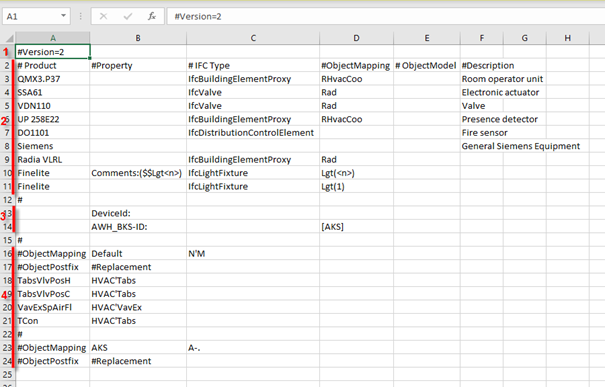Select column F header
Screen dimensions: 605x387
tap(482, 38)
